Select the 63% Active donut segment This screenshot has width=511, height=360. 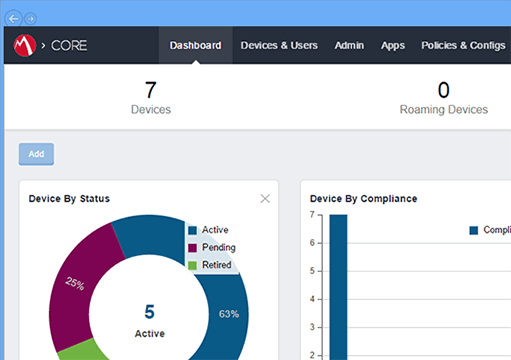point(229,314)
